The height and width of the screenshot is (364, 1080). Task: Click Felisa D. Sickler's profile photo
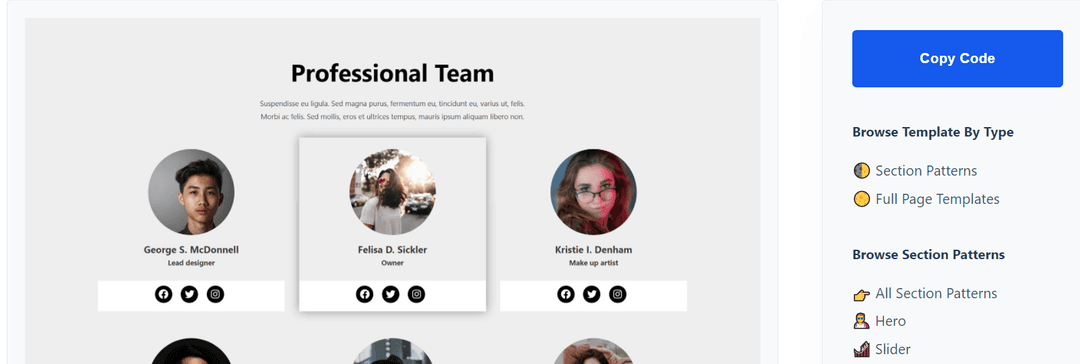coord(392,192)
